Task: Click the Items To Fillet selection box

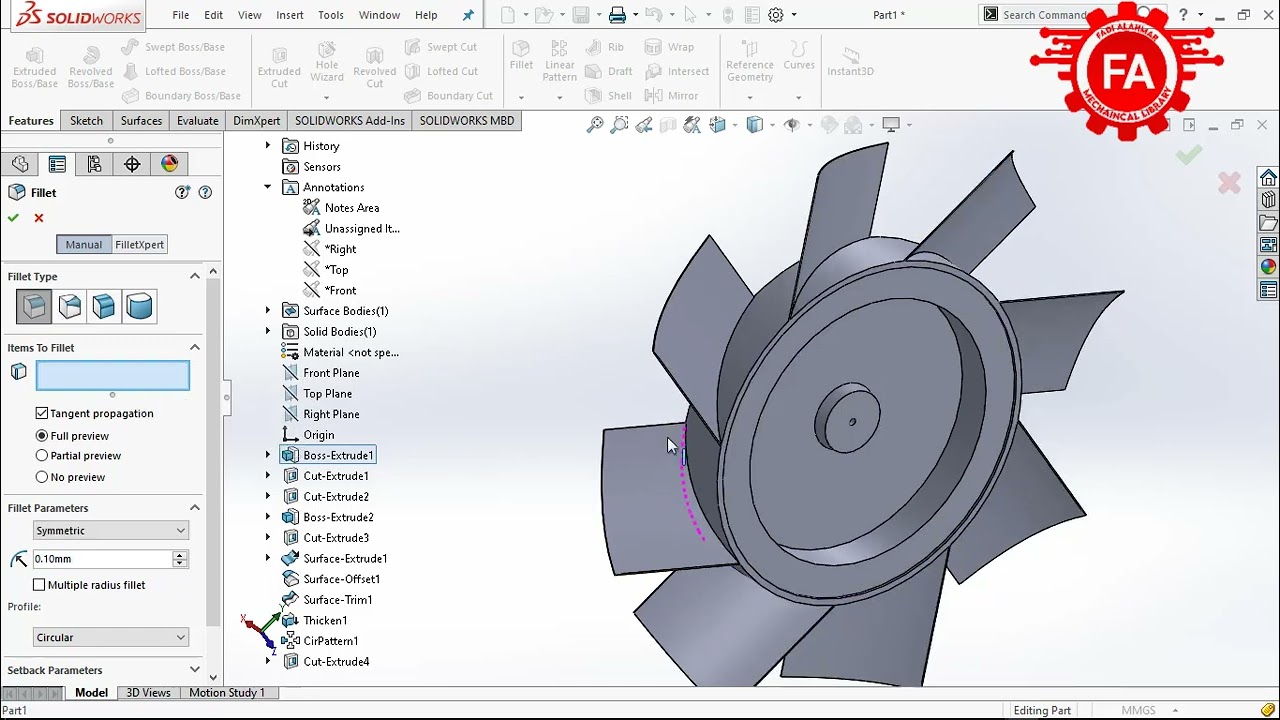Action: [x=113, y=376]
